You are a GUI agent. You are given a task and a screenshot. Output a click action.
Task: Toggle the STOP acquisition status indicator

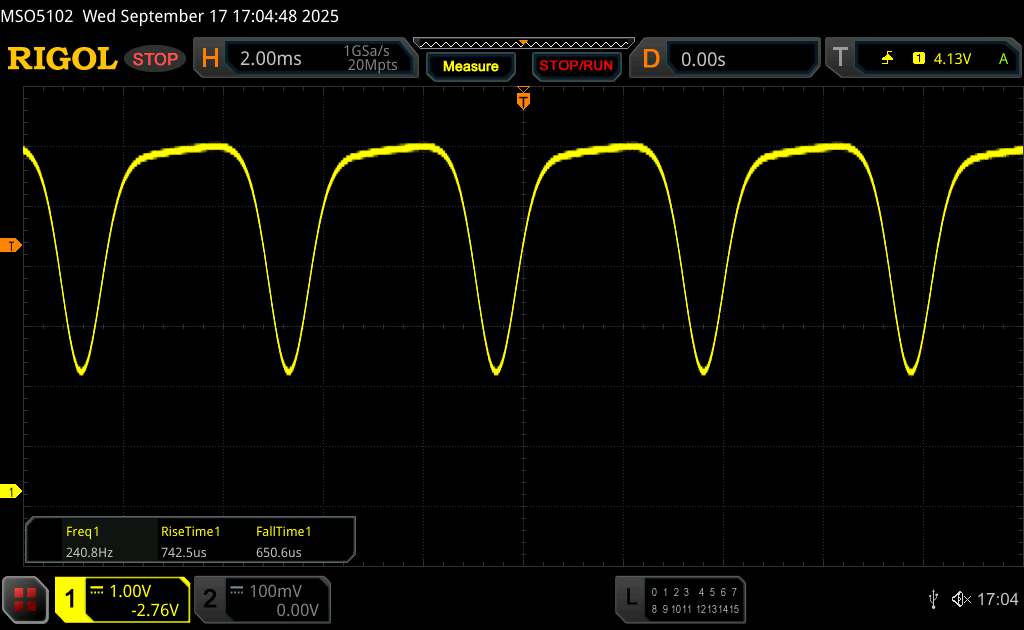[x=156, y=59]
